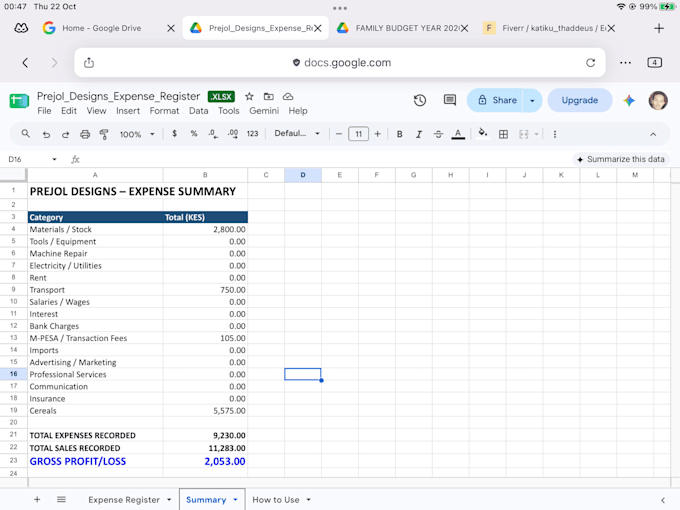Click the Upgrade button
The image size is (680, 510).
[580, 100]
